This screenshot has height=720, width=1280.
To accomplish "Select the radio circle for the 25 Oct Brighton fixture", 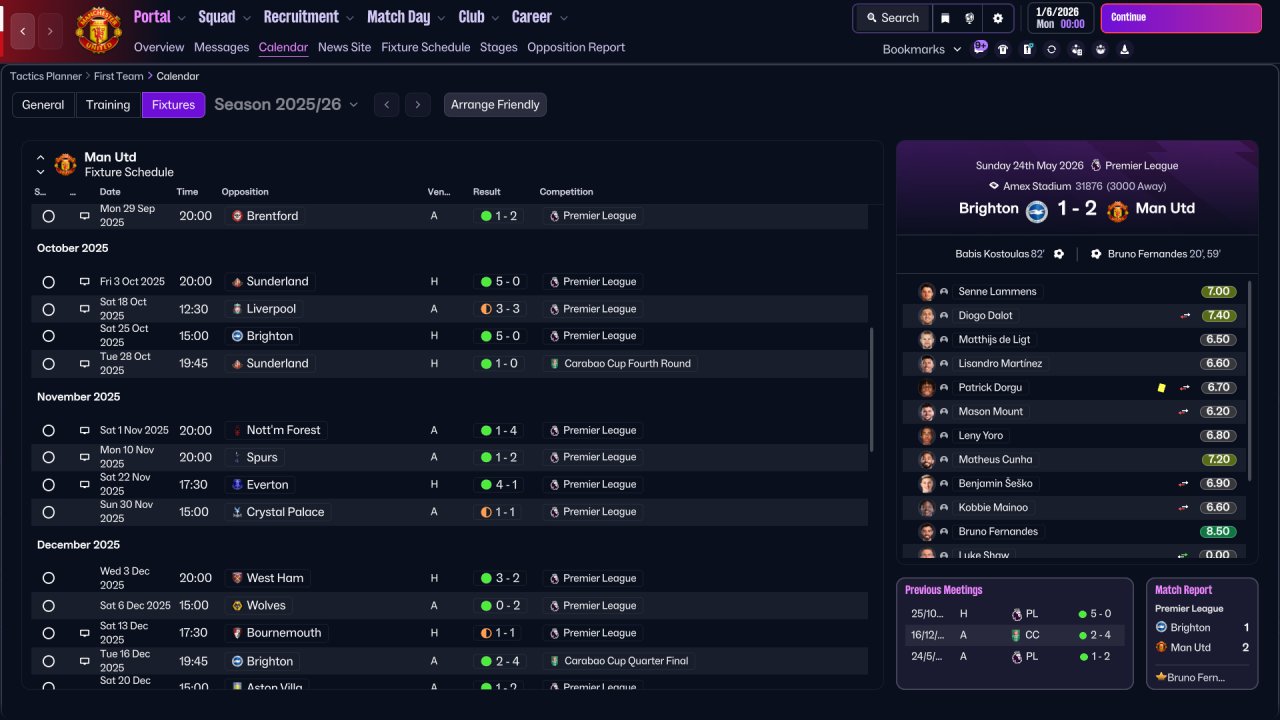I will point(48,336).
